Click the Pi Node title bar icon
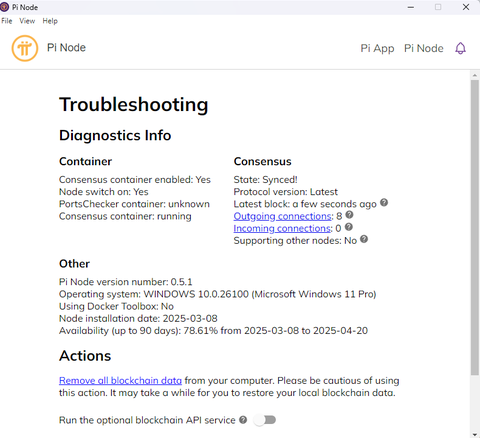This screenshot has width=480, height=438. [4, 7]
